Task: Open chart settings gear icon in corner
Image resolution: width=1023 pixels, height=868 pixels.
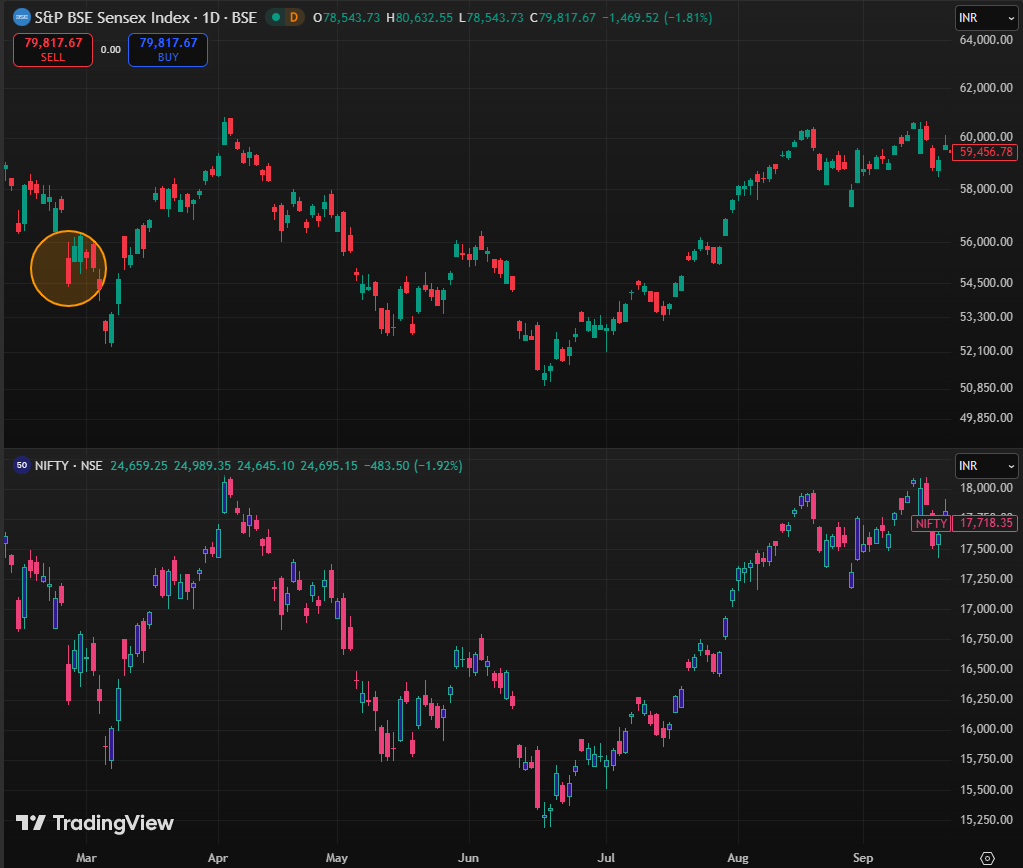Action: (x=987, y=857)
